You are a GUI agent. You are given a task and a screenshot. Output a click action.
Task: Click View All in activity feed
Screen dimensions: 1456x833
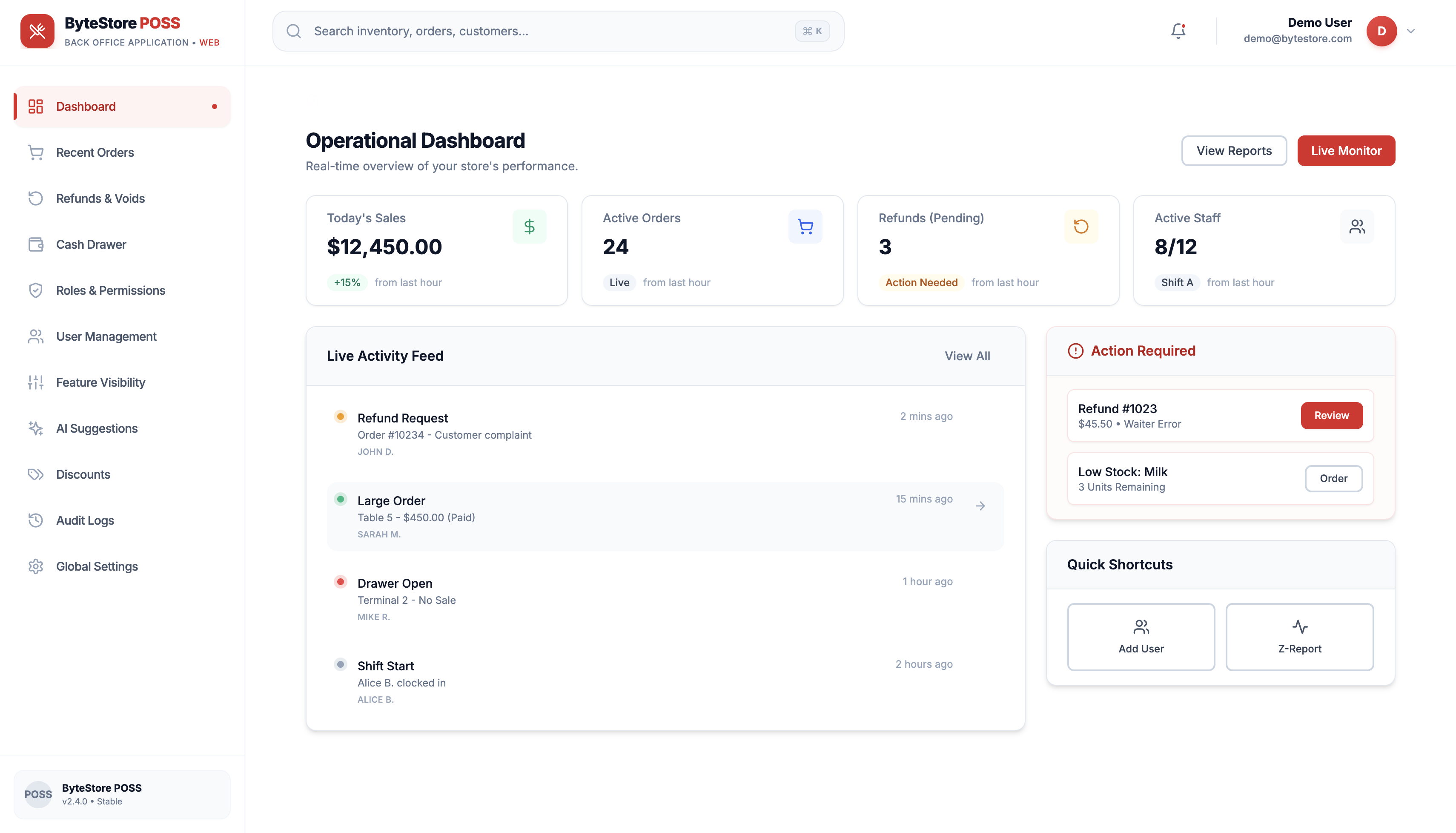tap(967, 356)
